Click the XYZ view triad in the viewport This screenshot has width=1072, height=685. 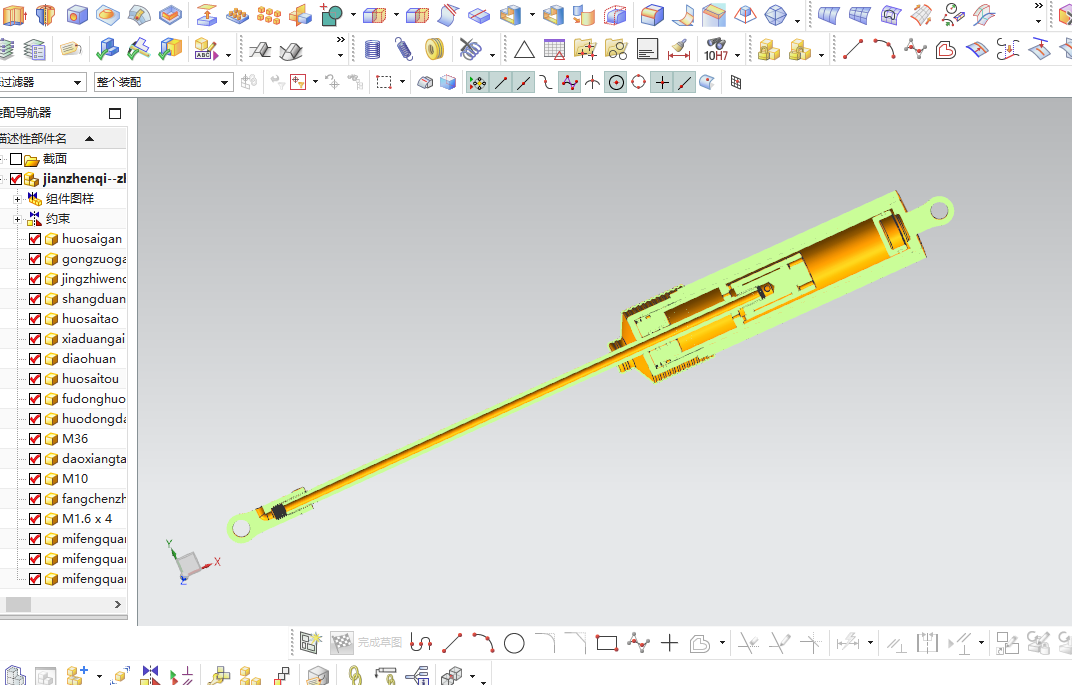tap(191, 563)
